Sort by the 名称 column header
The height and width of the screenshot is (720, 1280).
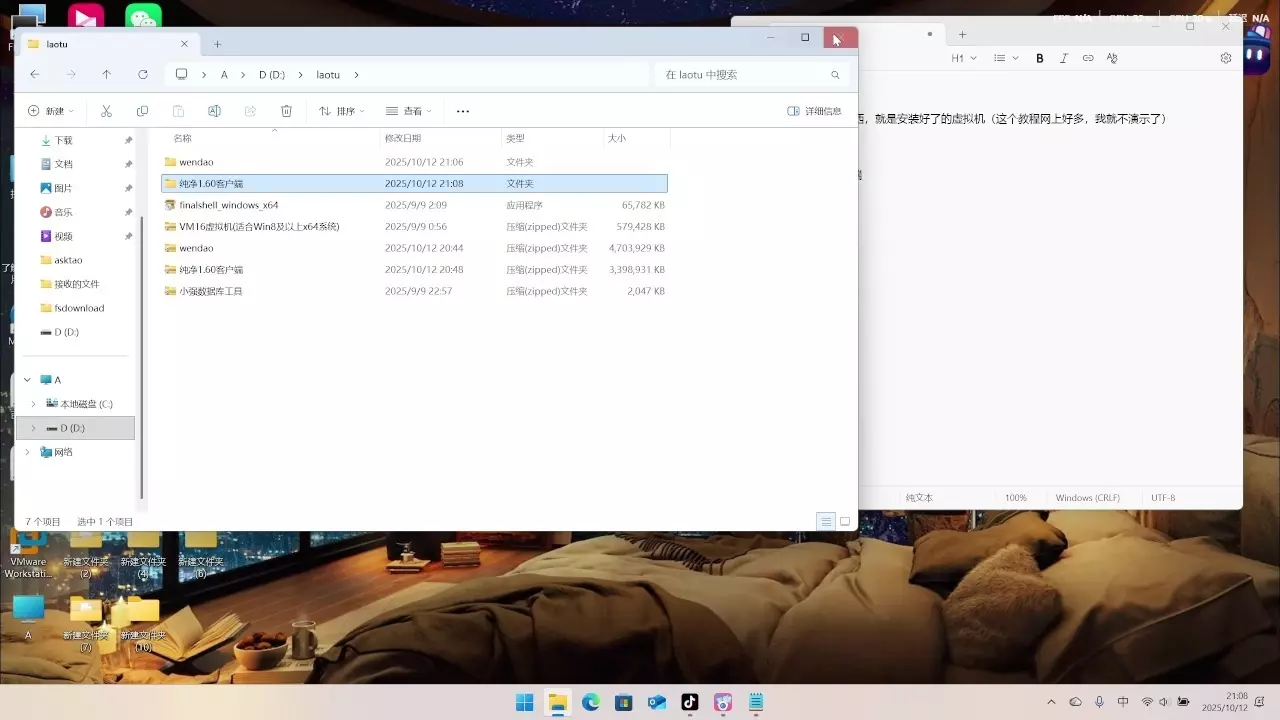182,138
